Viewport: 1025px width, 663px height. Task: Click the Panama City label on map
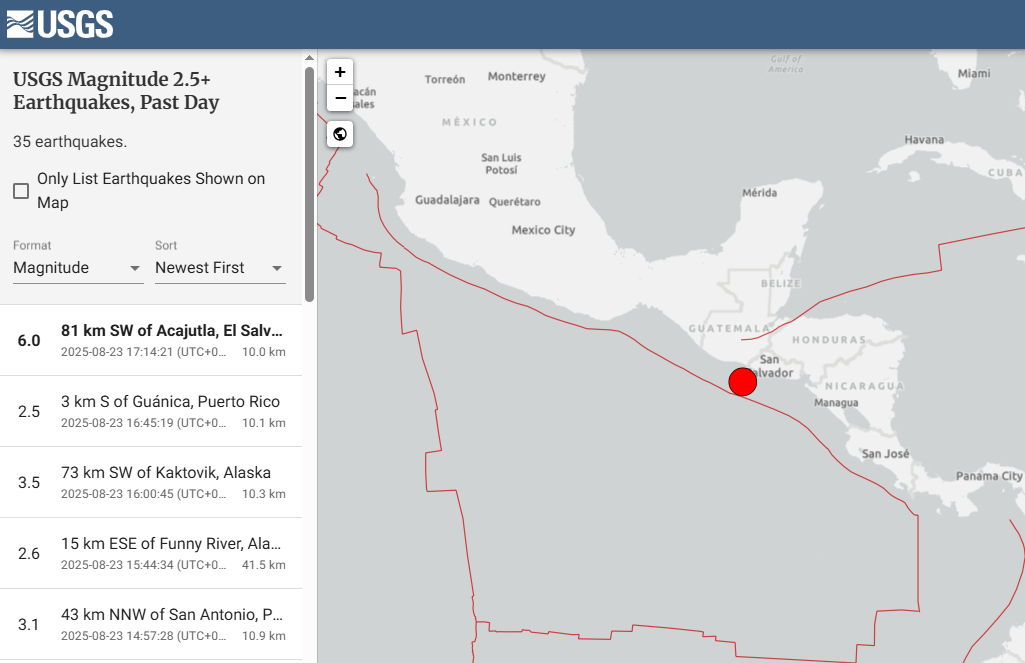[x=988, y=476]
